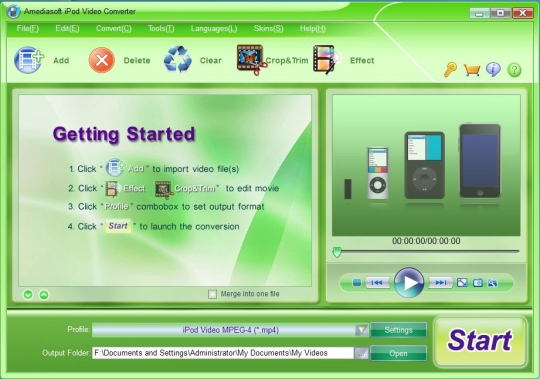Open the Convert menu

pyautogui.click(x=114, y=29)
